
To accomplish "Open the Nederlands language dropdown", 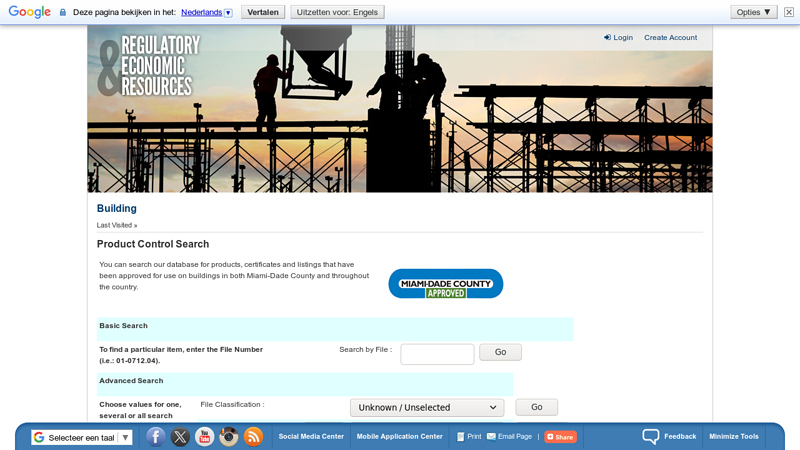I will [x=207, y=12].
